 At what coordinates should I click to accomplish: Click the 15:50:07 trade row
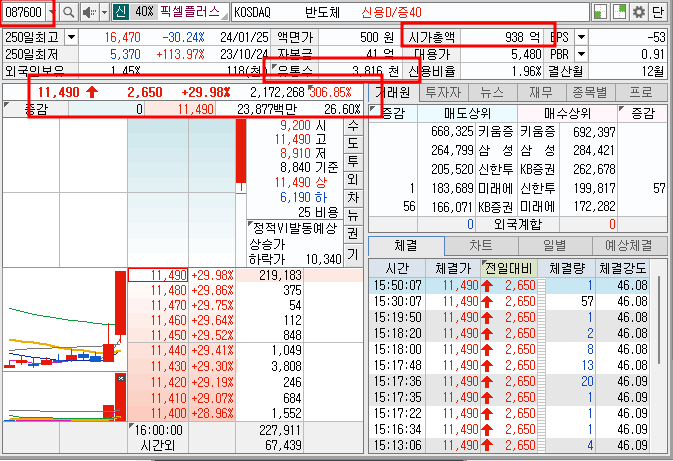click(x=509, y=285)
